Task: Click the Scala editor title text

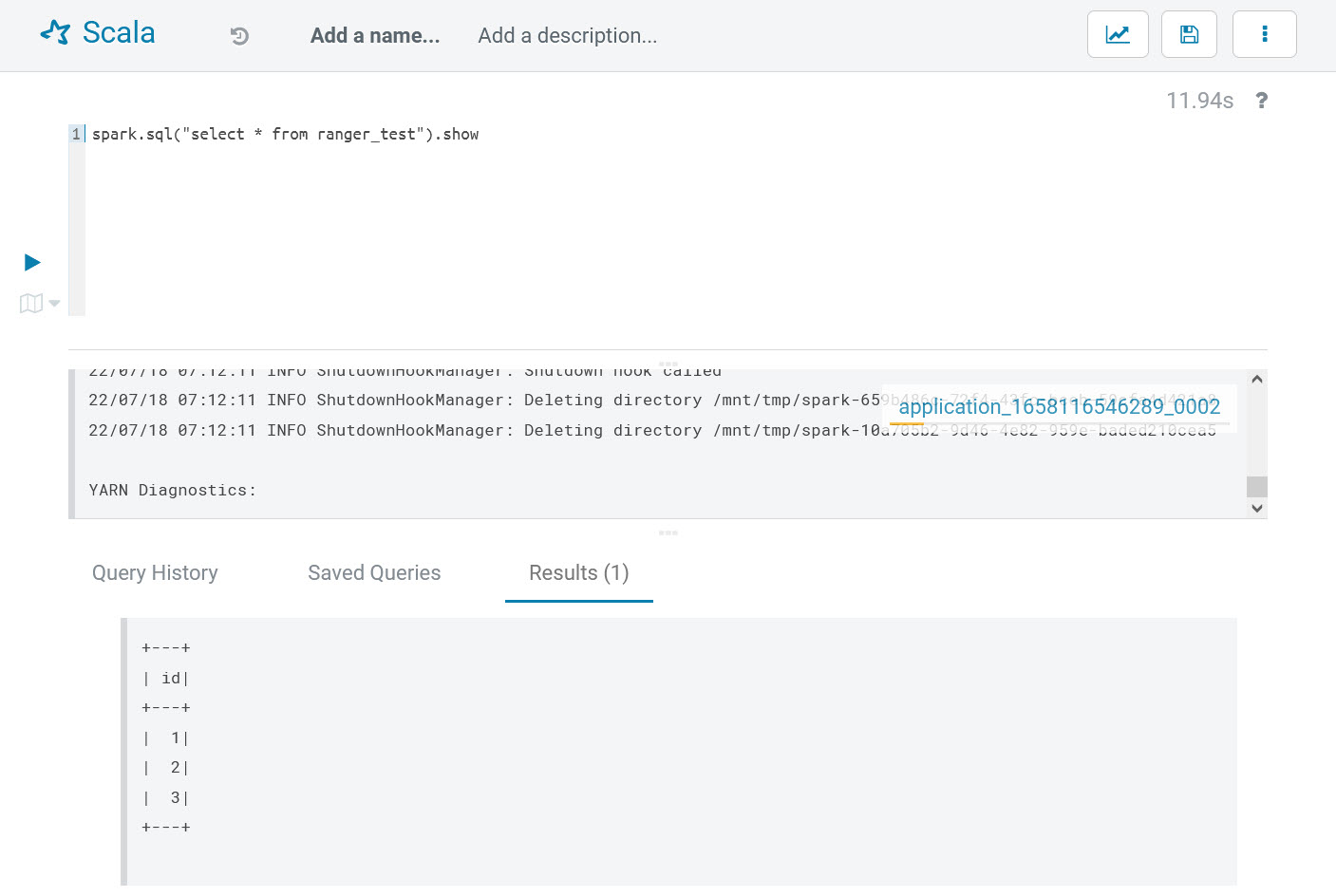Action: click(119, 33)
